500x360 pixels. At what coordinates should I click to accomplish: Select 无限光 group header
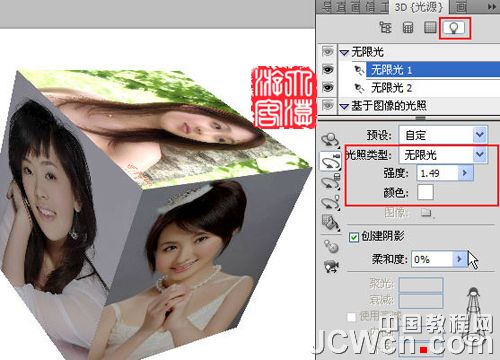pos(419,52)
